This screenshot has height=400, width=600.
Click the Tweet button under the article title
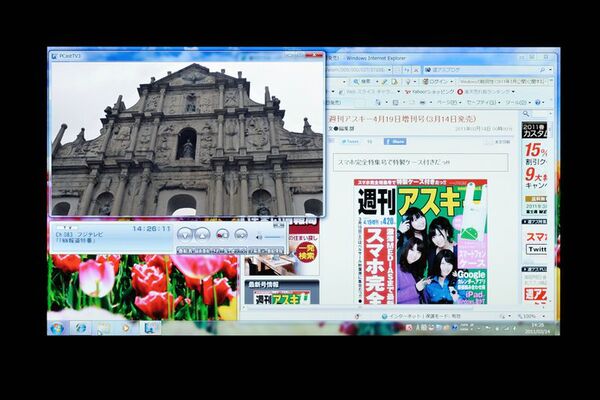click(x=350, y=142)
